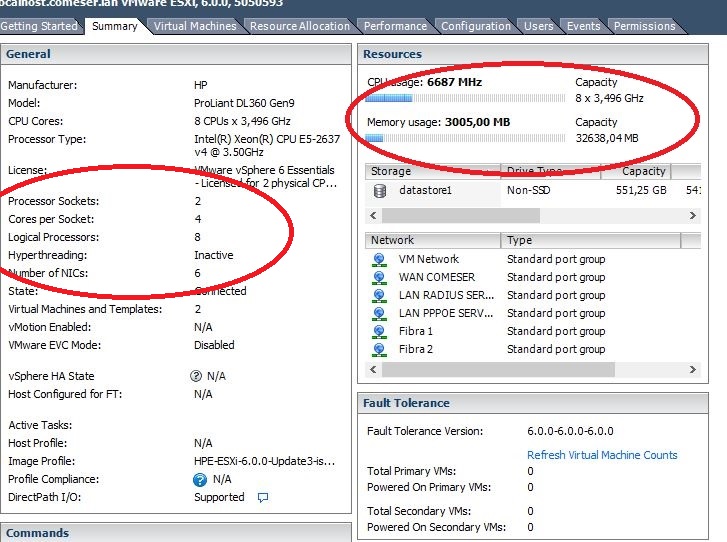Click the Fault Tolerance panel header
This screenshot has width=727, height=542.
pos(533,403)
